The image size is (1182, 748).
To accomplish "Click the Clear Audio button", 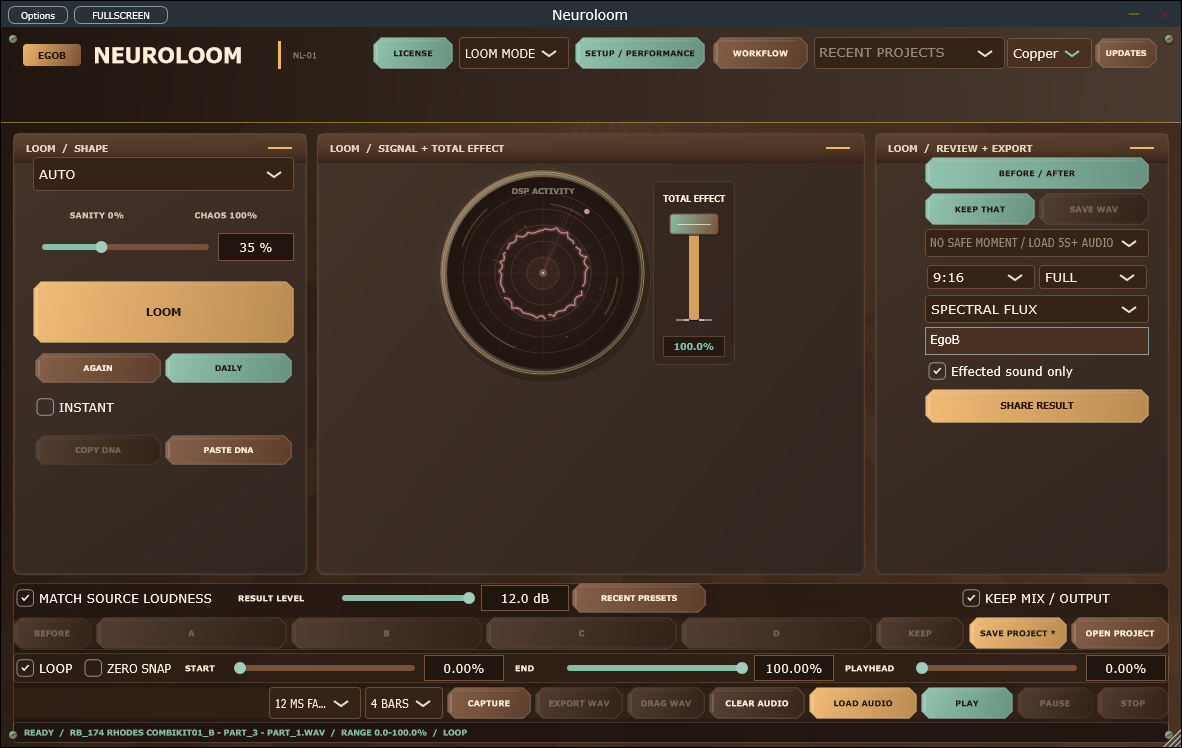I will pos(757,704).
